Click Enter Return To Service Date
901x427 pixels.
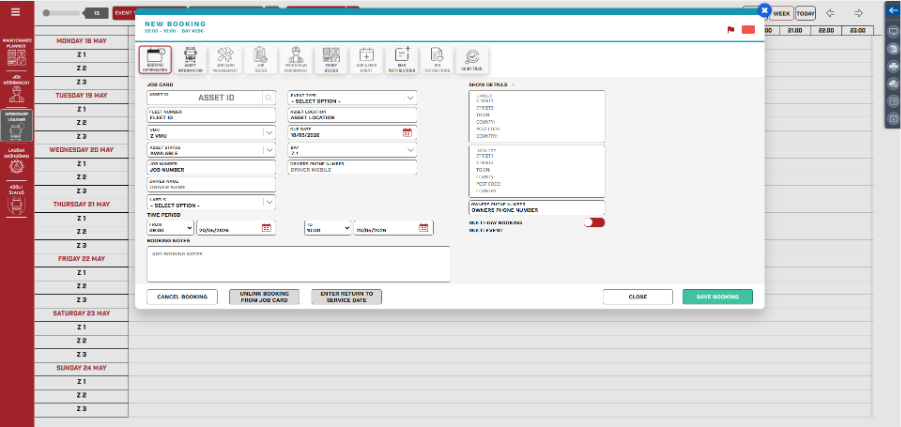[346, 297]
